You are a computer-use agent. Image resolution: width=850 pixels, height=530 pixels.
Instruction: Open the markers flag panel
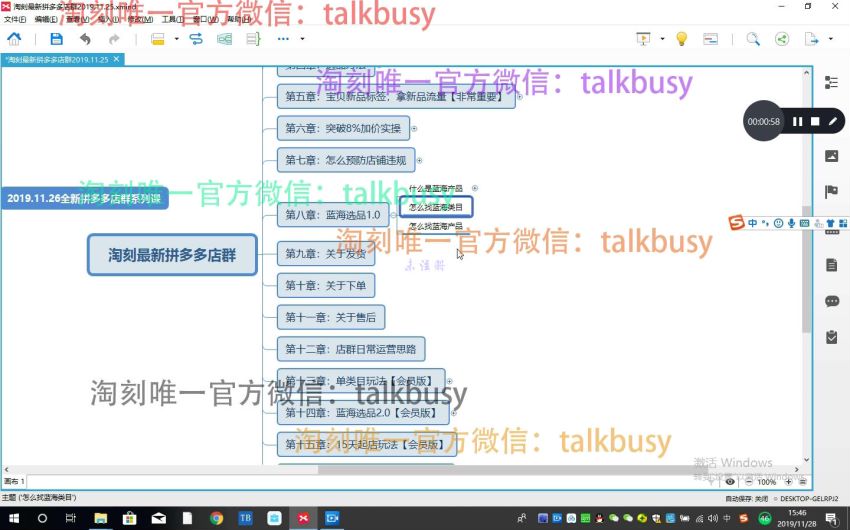tap(831, 192)
